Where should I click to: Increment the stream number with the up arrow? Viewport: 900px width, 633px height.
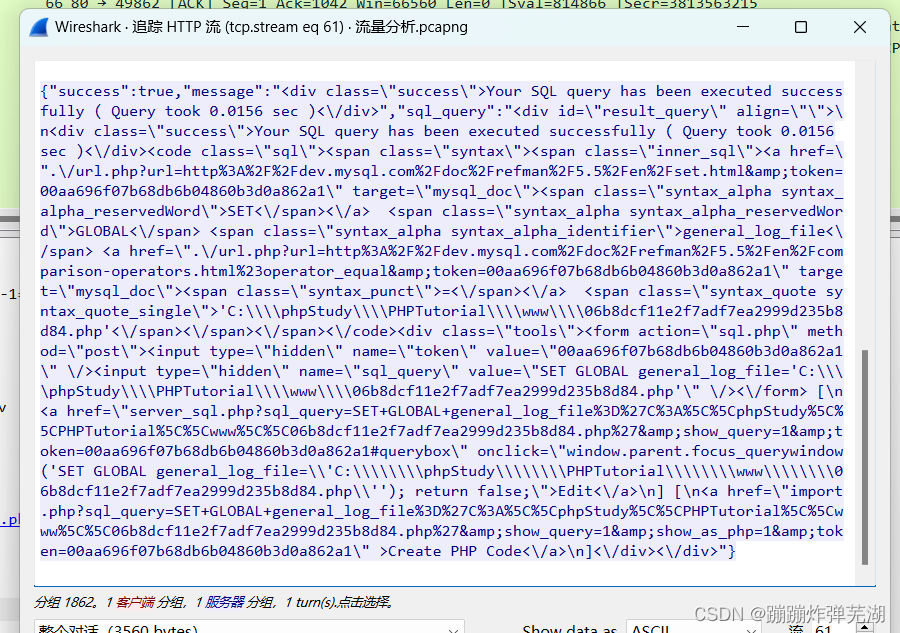pos(864,627)
